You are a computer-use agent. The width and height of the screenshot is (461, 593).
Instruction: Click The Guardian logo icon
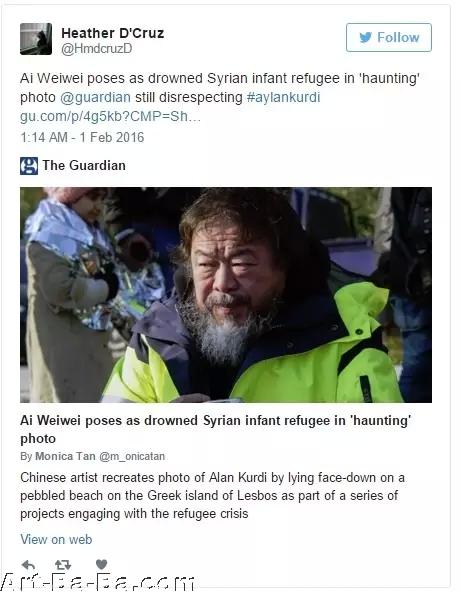click(29, 166)
